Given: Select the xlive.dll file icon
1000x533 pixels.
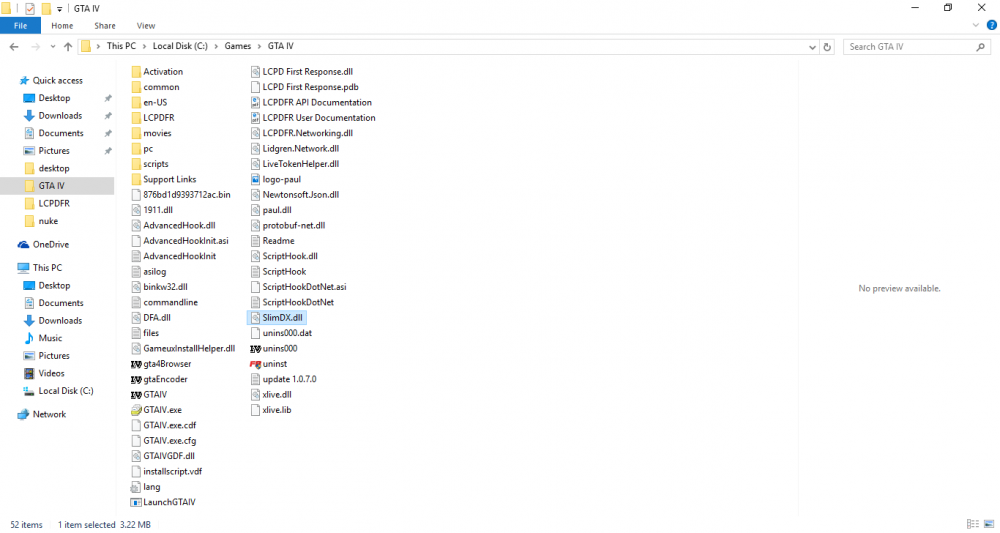Looking at the screenshot, I should [x=255, y=395].
